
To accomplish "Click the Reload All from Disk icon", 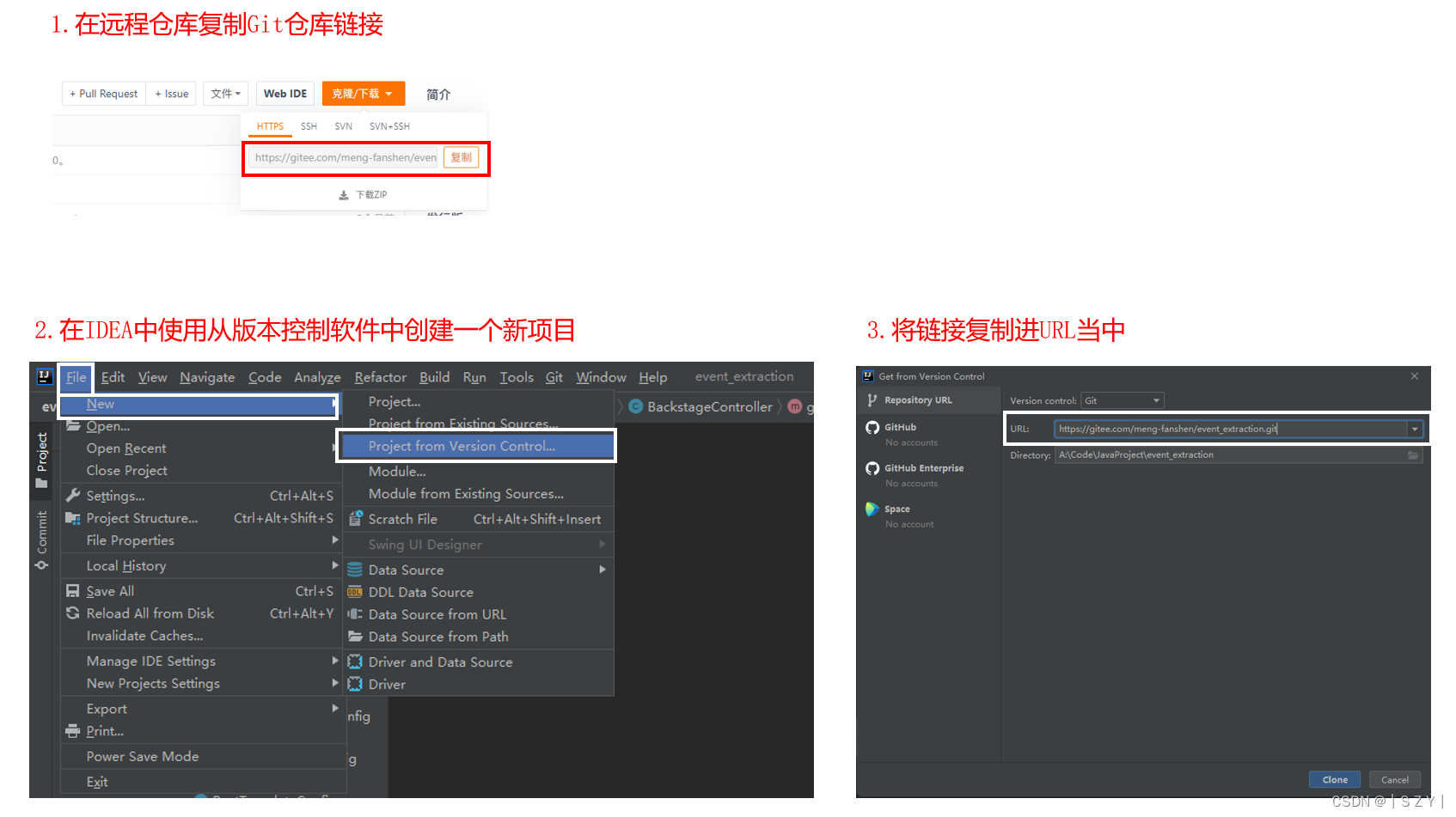I will pos(73,613).
